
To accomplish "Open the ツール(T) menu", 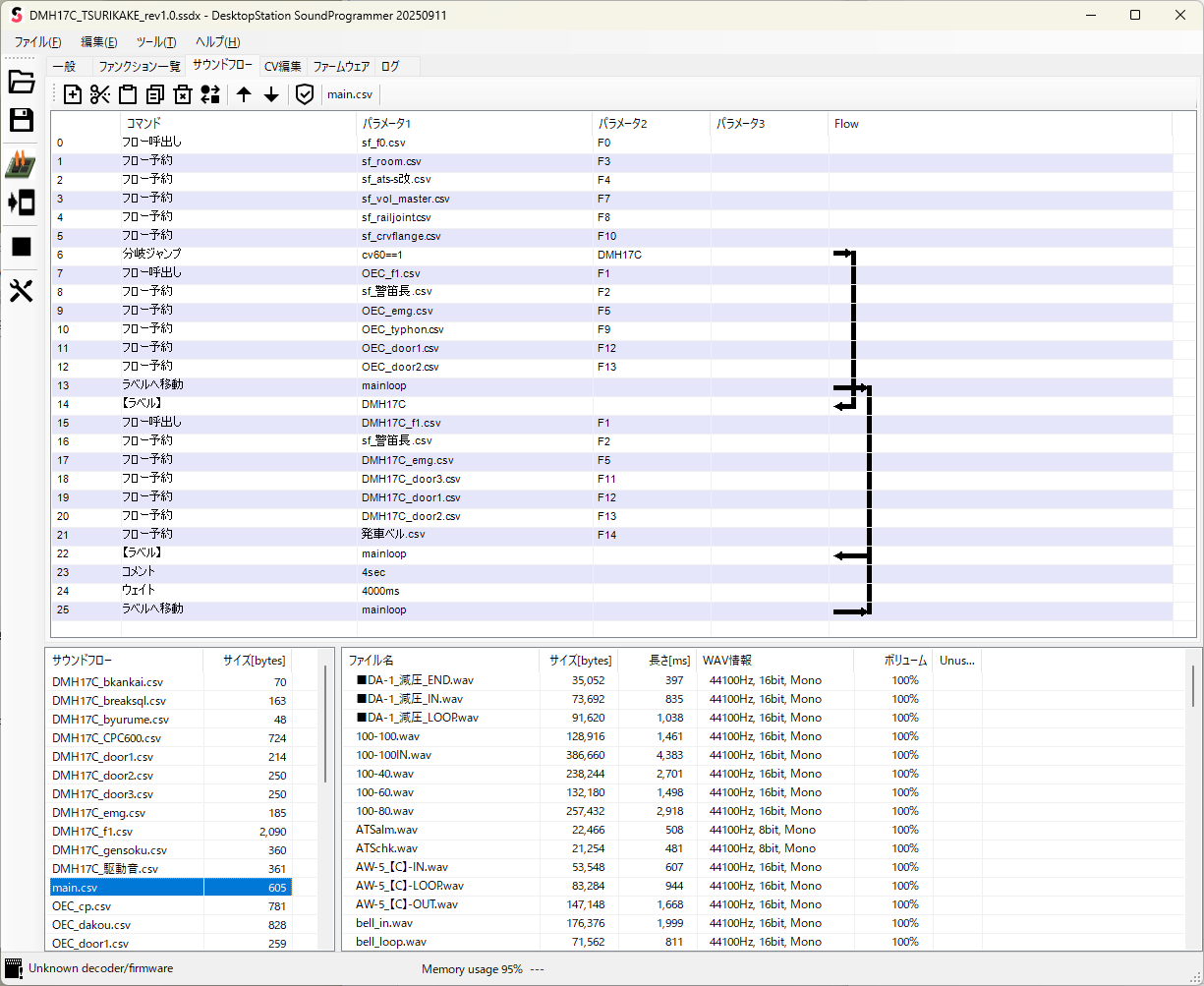I will pos(156,42).
